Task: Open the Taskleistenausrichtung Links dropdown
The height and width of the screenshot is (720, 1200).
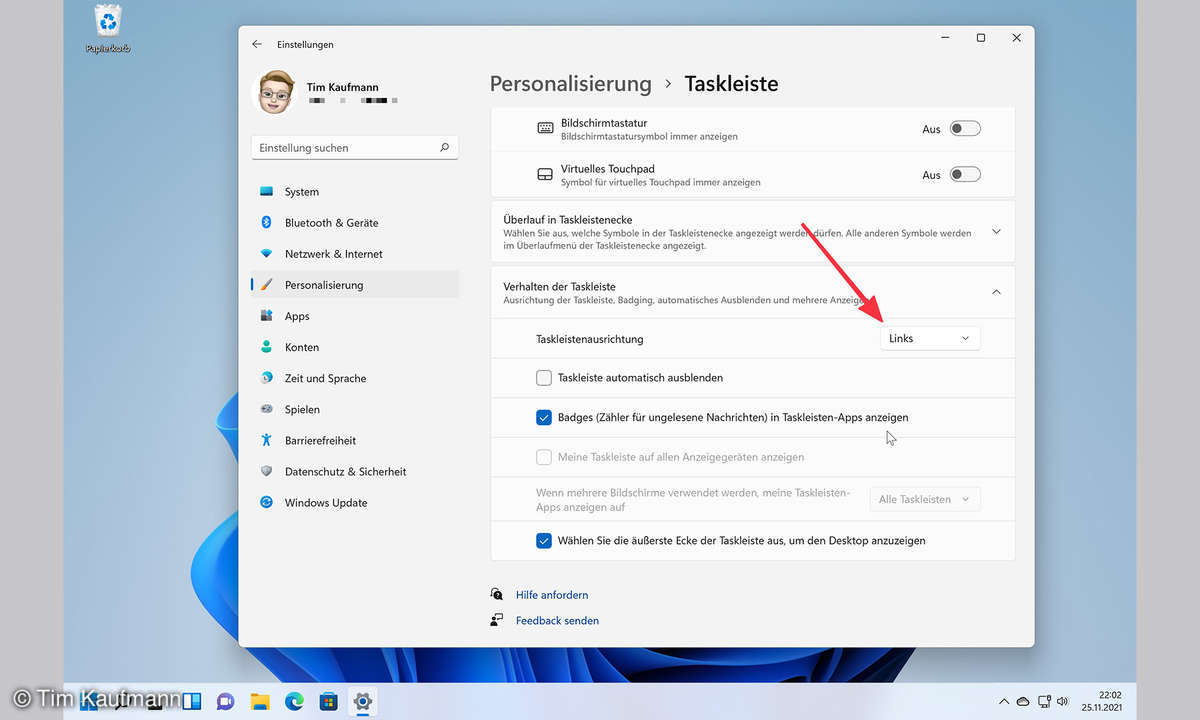Action: coord(930,338)
